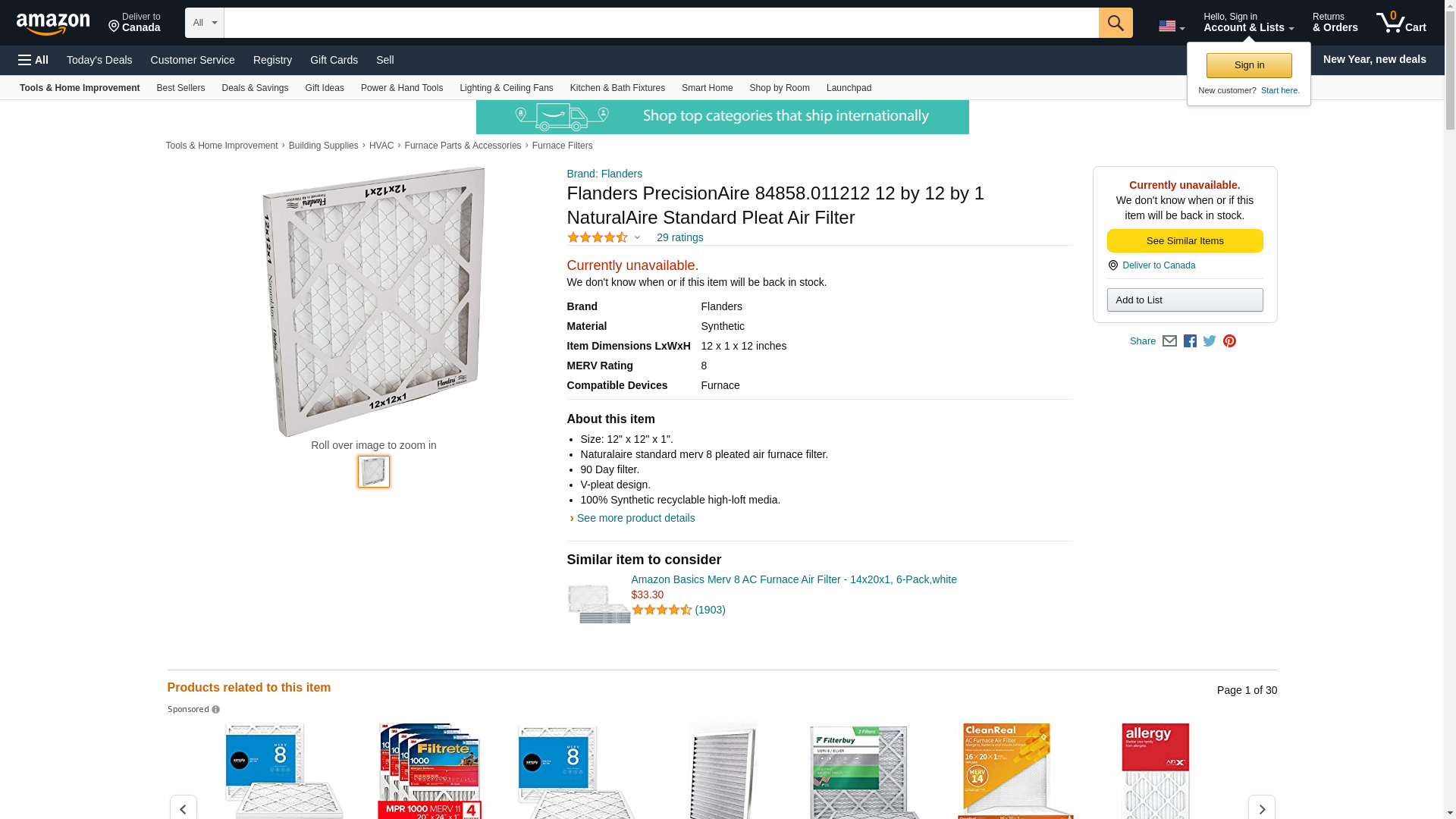Viewport: 1456px width, 819px height.
Task: Show next related products page
Action: [1261, 808]
